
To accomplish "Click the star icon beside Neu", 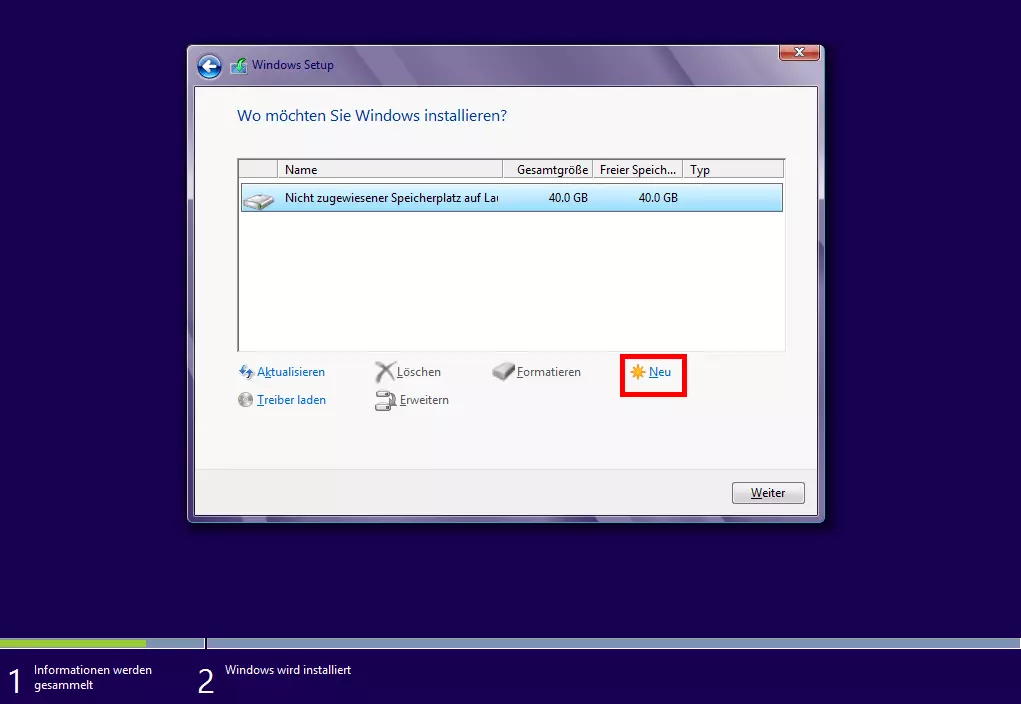I will click(637, 372).
